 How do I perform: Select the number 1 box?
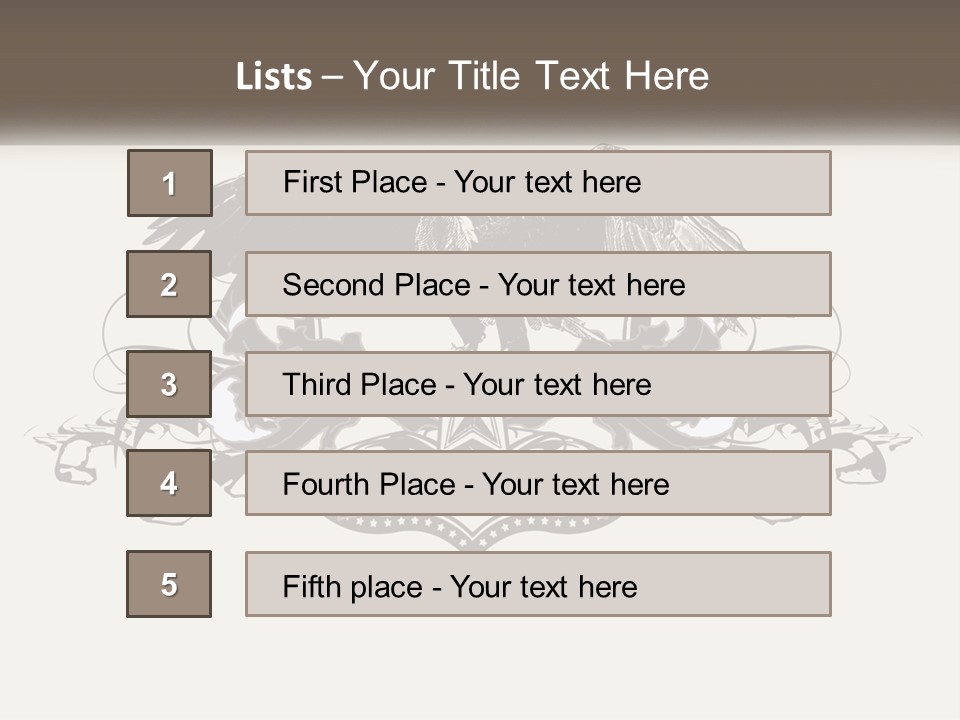click(x=169, y=183)
